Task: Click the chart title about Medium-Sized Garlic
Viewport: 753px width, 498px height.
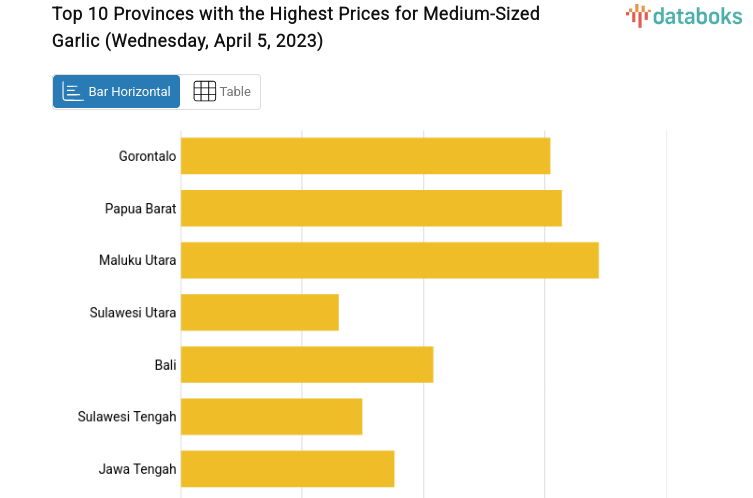Action: coord(295,27)
